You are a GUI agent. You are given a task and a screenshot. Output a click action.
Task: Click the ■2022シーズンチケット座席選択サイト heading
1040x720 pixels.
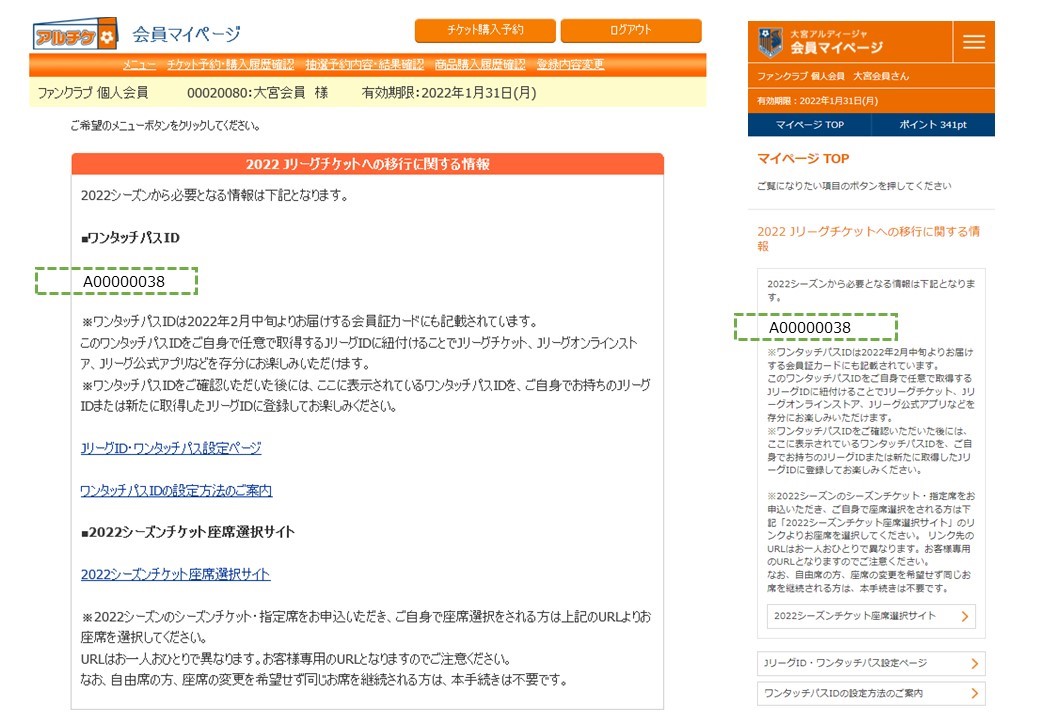[188, 532]
